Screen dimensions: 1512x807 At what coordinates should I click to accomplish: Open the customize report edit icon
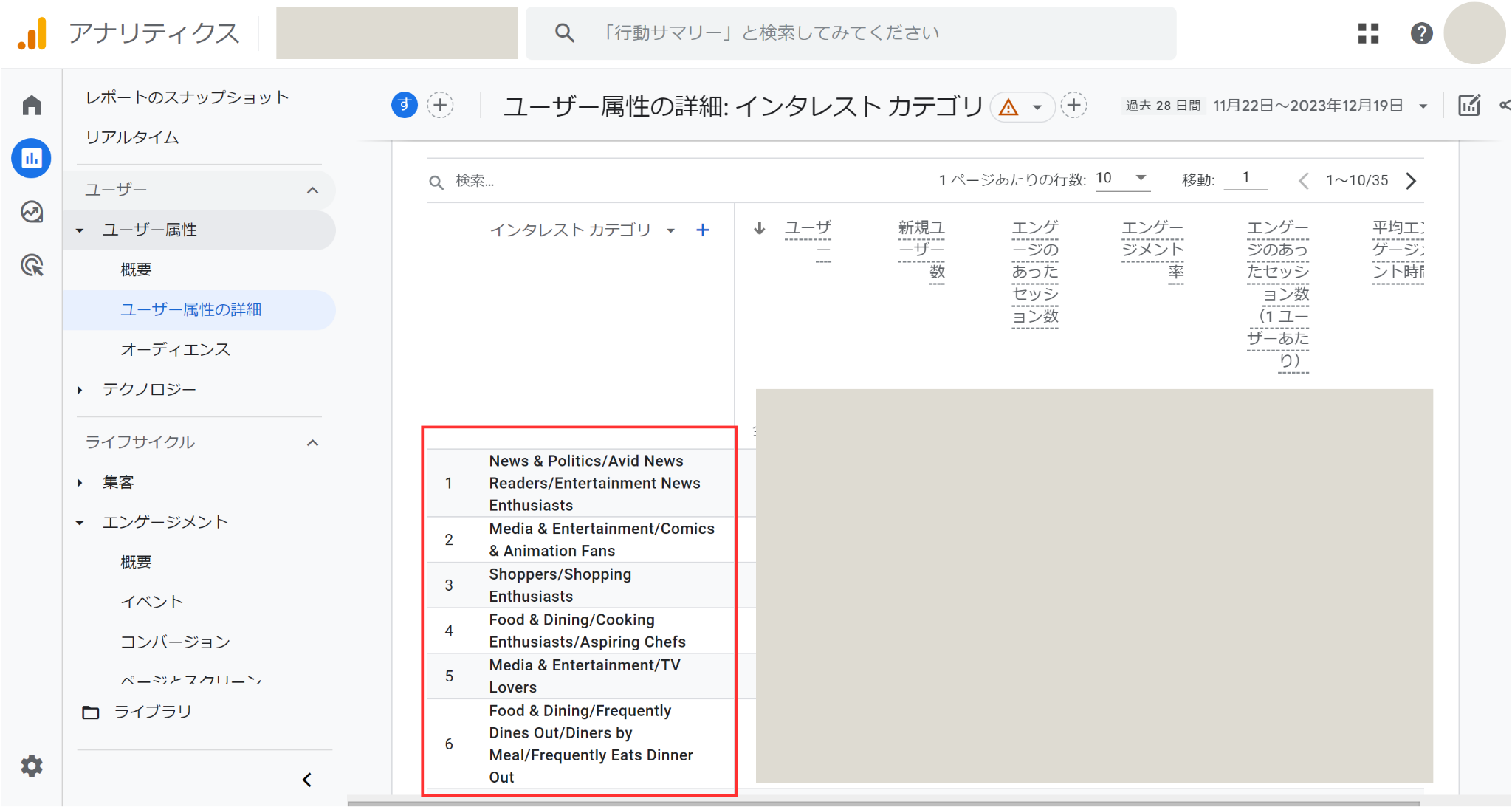1469,105
